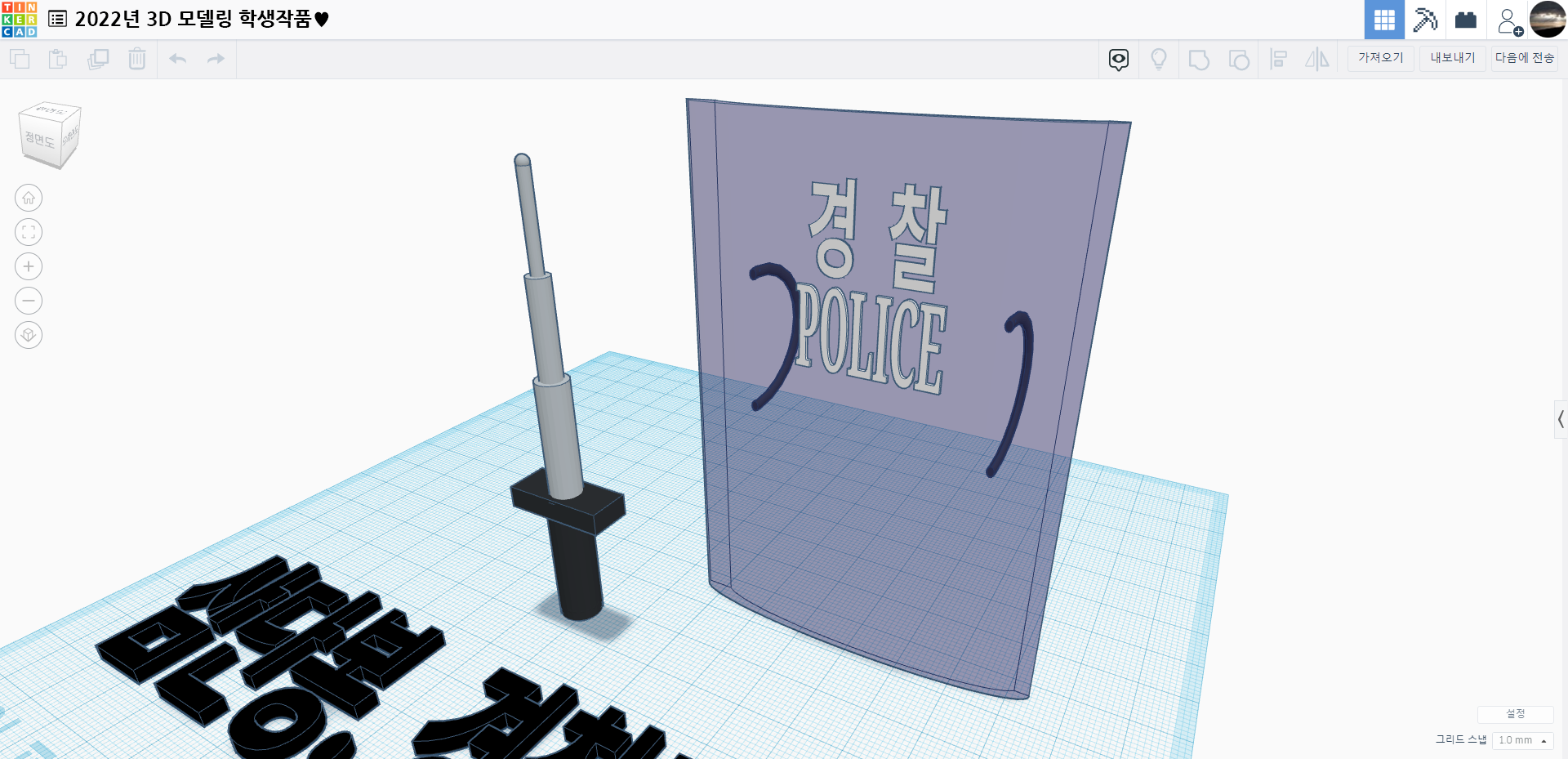
Task: Select the black baton handle guard
Action: pyautogui.click(x=568, y=500)
